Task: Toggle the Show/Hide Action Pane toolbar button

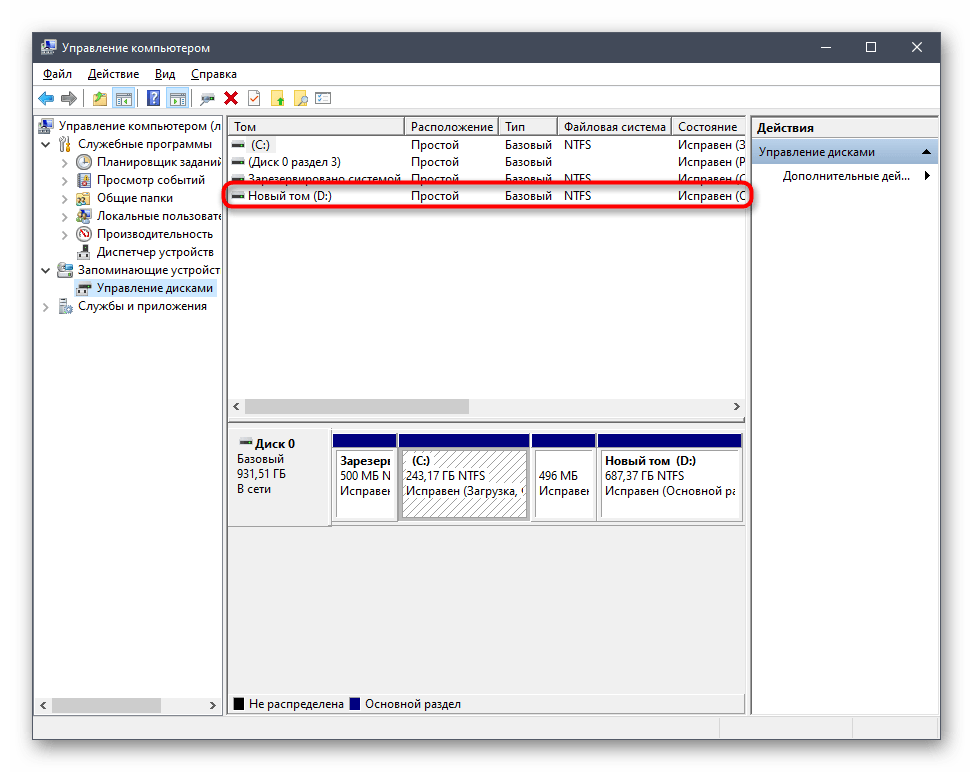Action: (x=177, y=98)
